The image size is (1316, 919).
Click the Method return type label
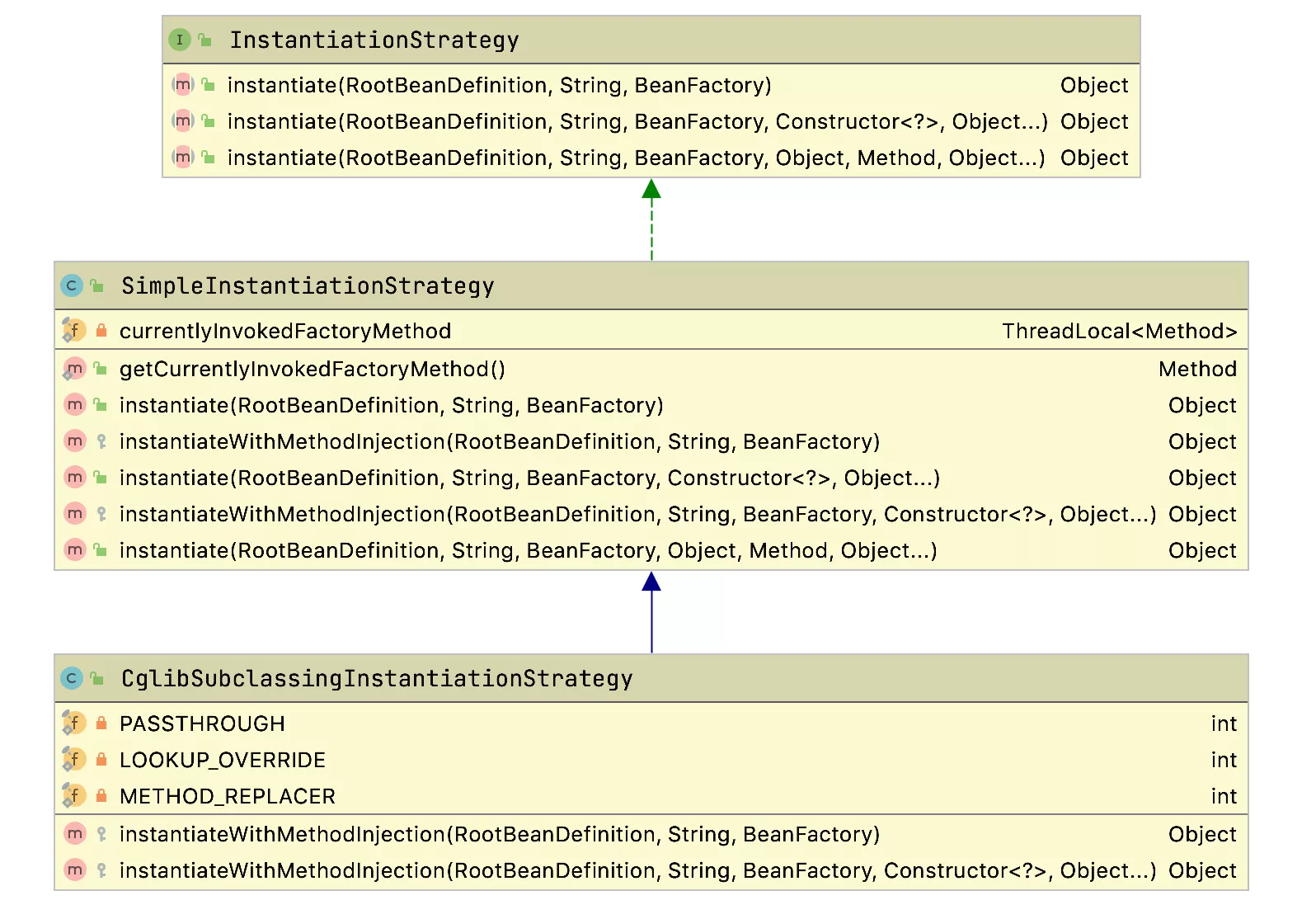tap(1197, 369)
